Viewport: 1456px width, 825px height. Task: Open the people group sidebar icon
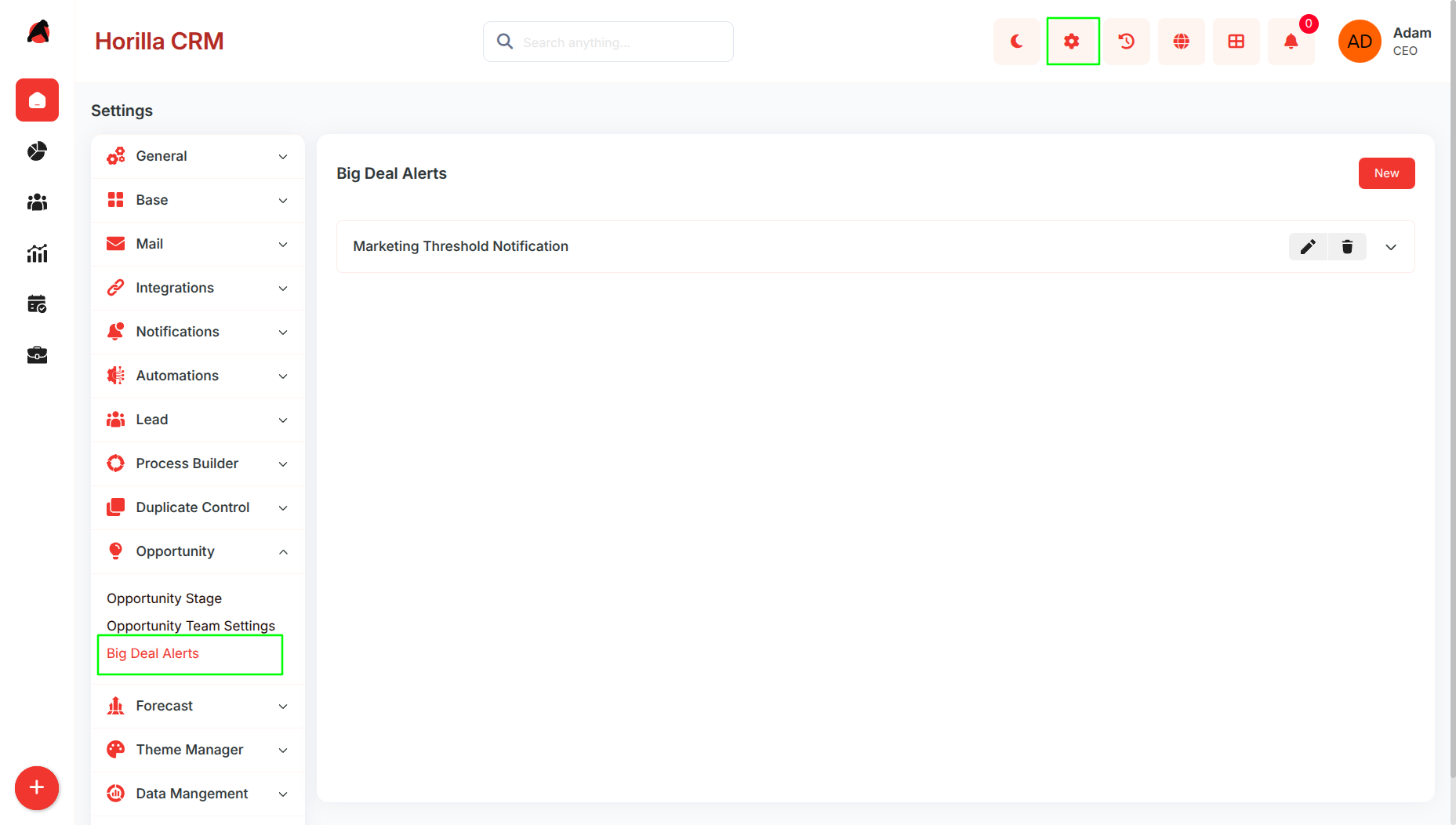(37, 202)
